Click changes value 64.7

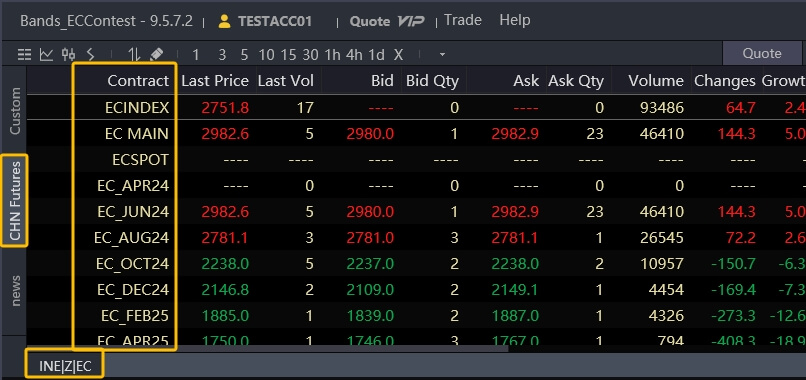coord(741,107)
